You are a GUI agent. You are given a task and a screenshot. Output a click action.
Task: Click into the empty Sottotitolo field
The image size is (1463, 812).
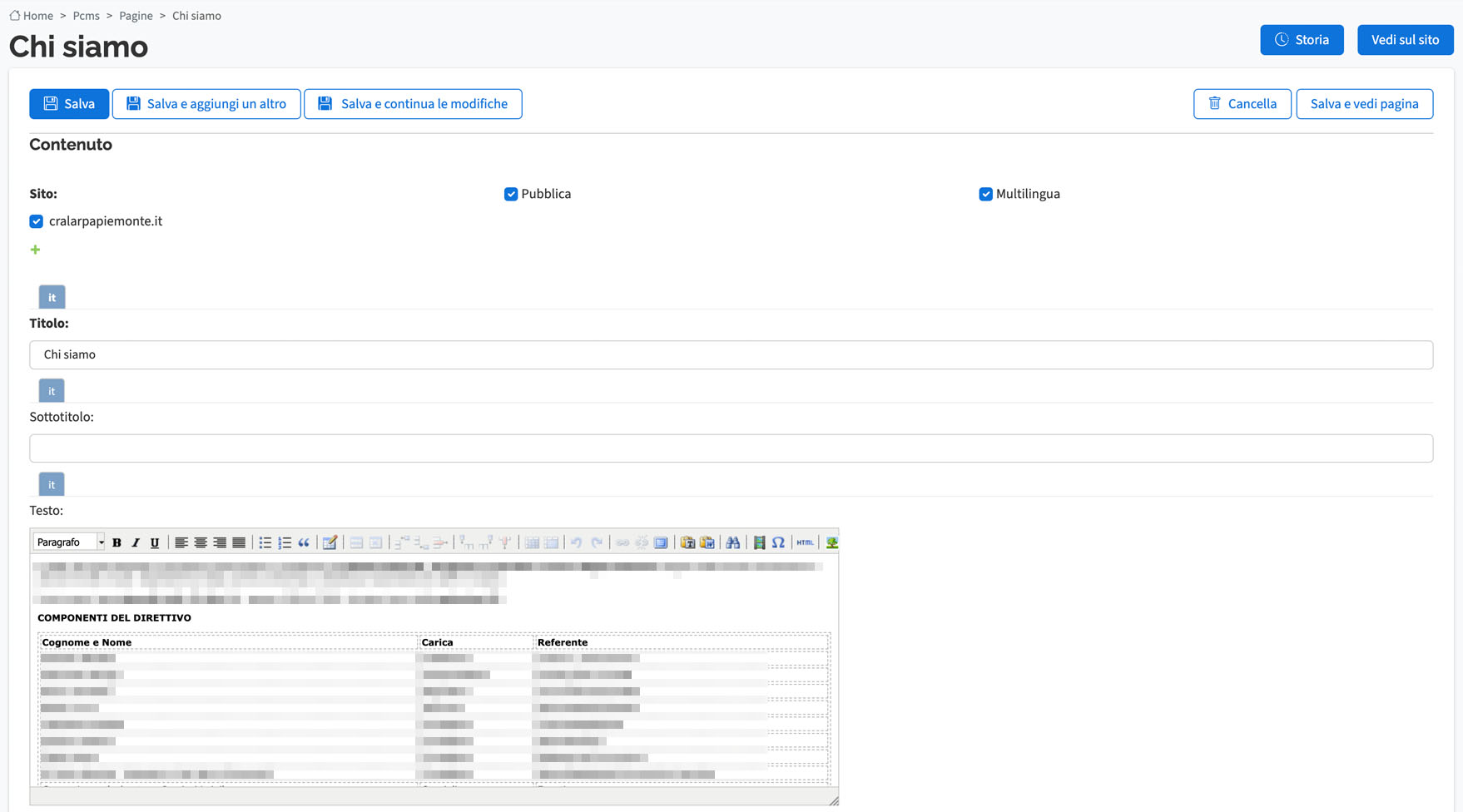[731, 448]
